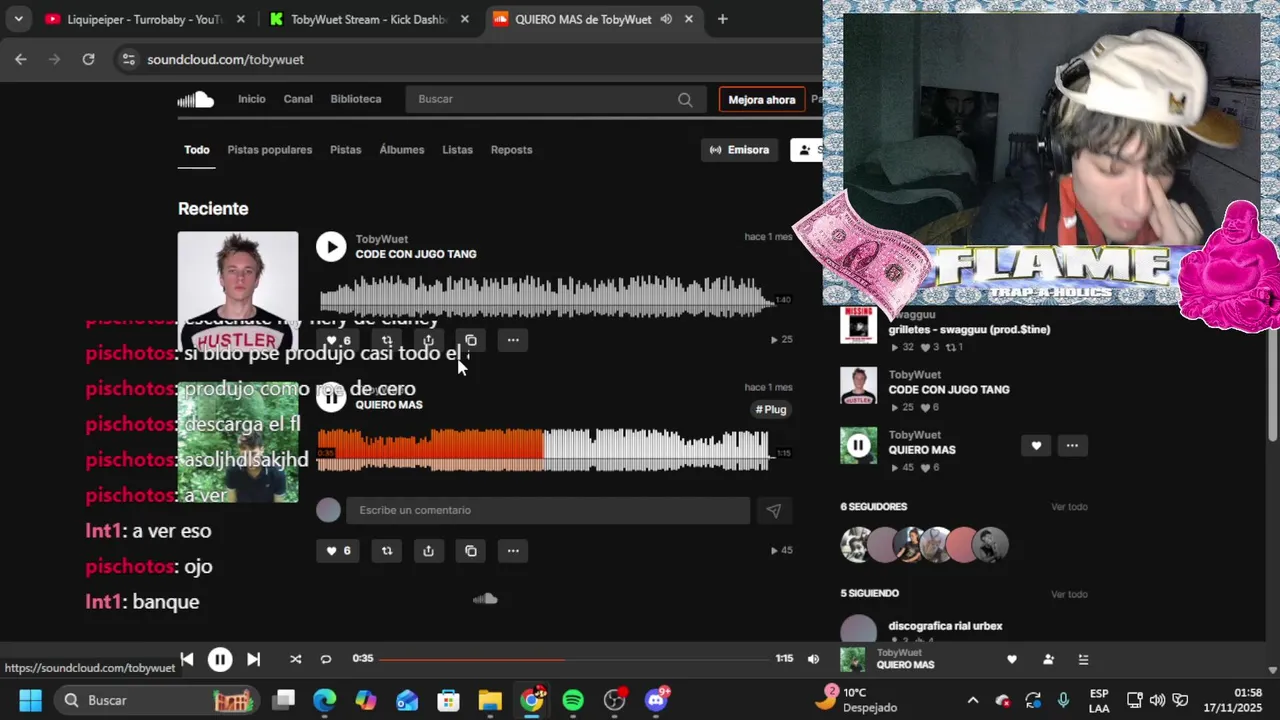Toggle repeat in the player bar
Screen dimensions: 1280x720
coord(326,659)
